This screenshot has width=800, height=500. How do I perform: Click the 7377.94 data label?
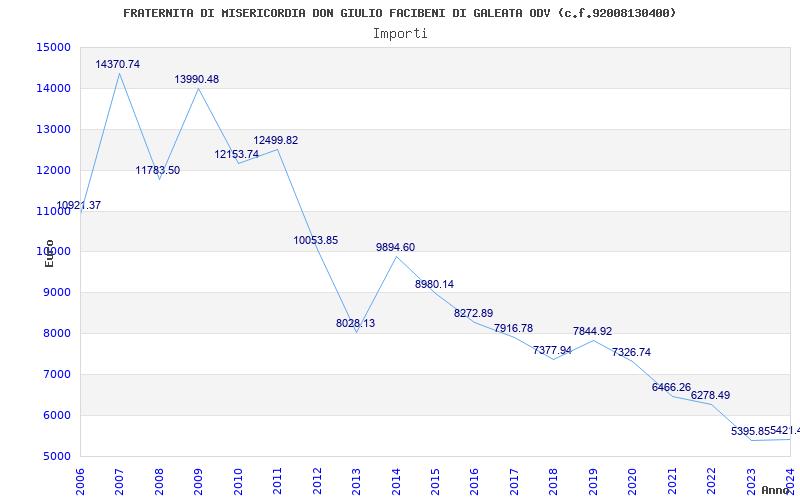click(x=552, y=351)
